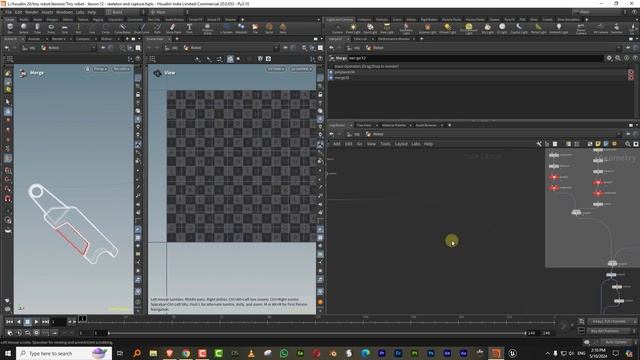Add an Ambient Light from the shelf

[558, 28]
